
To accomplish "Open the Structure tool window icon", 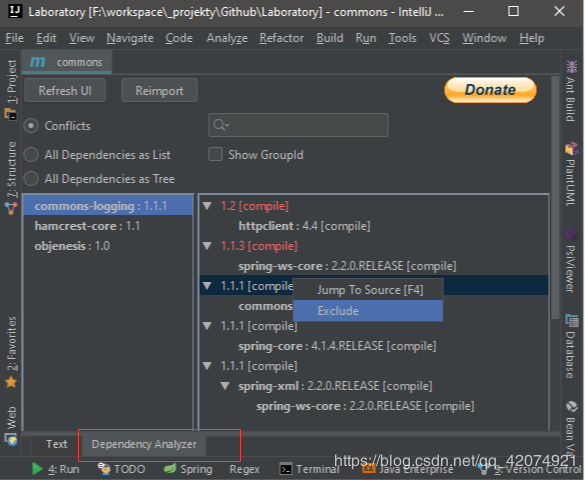I will (11, 208).
